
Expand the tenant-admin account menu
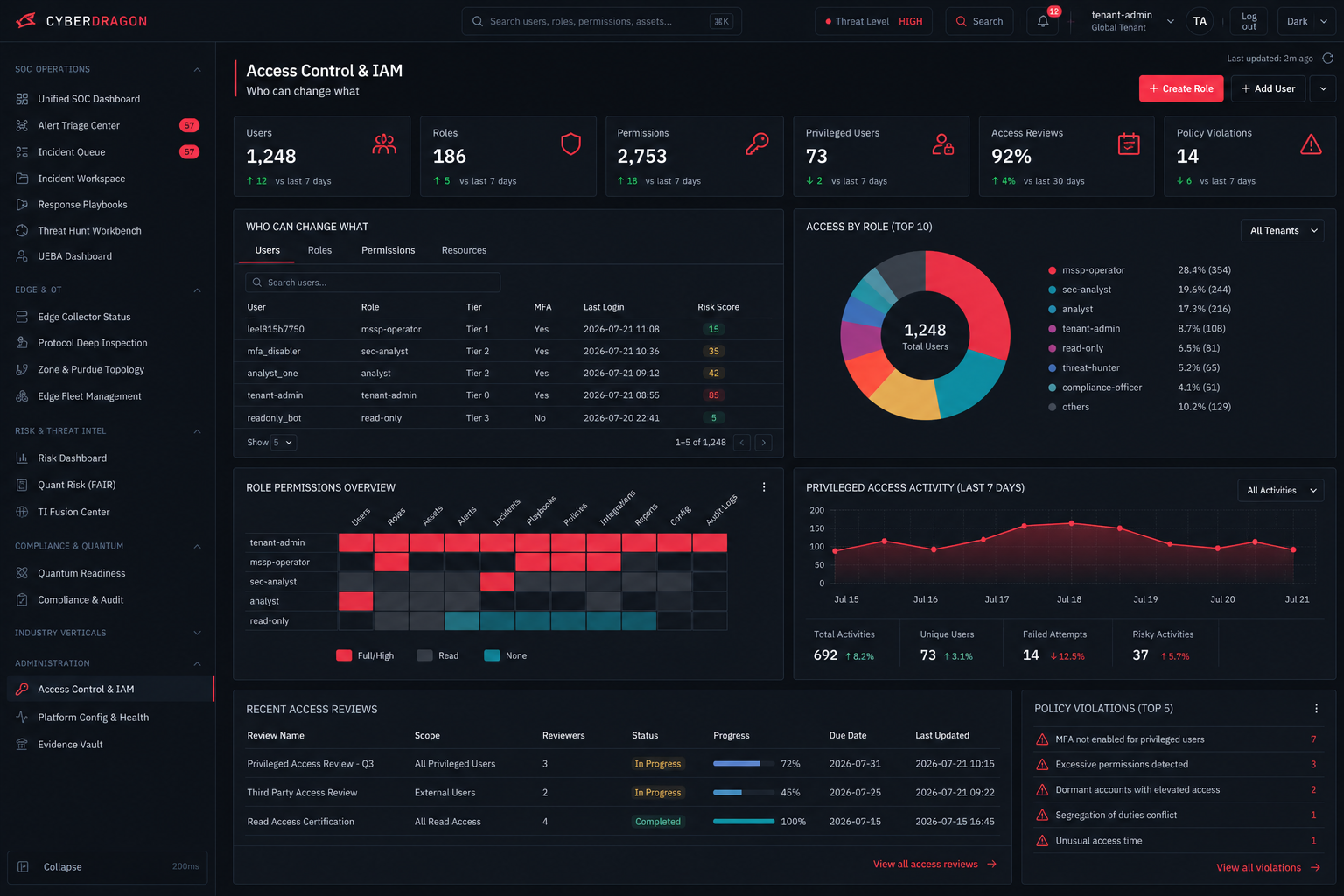pyautogui.click(x=1171, y=21)
